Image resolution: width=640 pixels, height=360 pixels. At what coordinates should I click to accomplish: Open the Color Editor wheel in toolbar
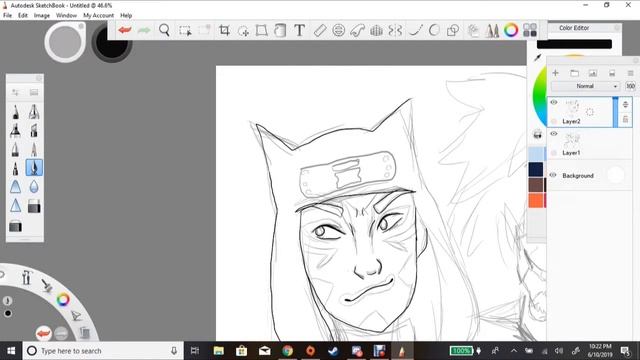(x=511, y=30)
